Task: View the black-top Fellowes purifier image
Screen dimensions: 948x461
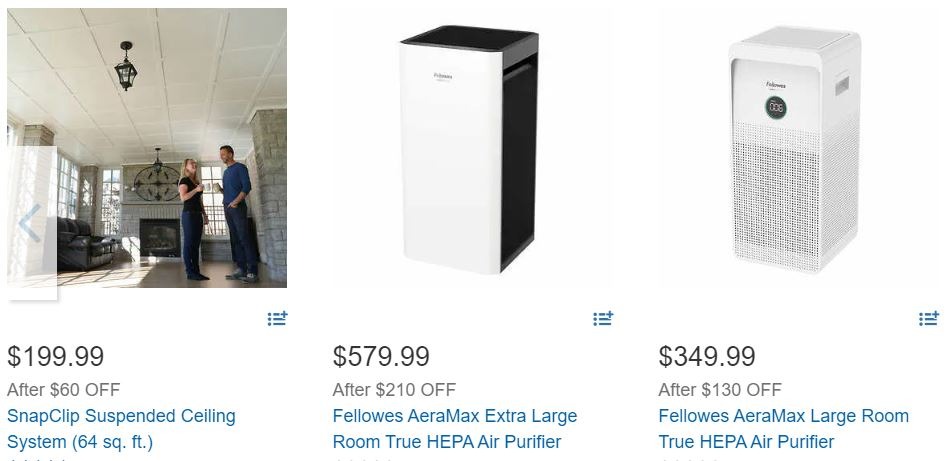Action: click(x=469, y=149)
